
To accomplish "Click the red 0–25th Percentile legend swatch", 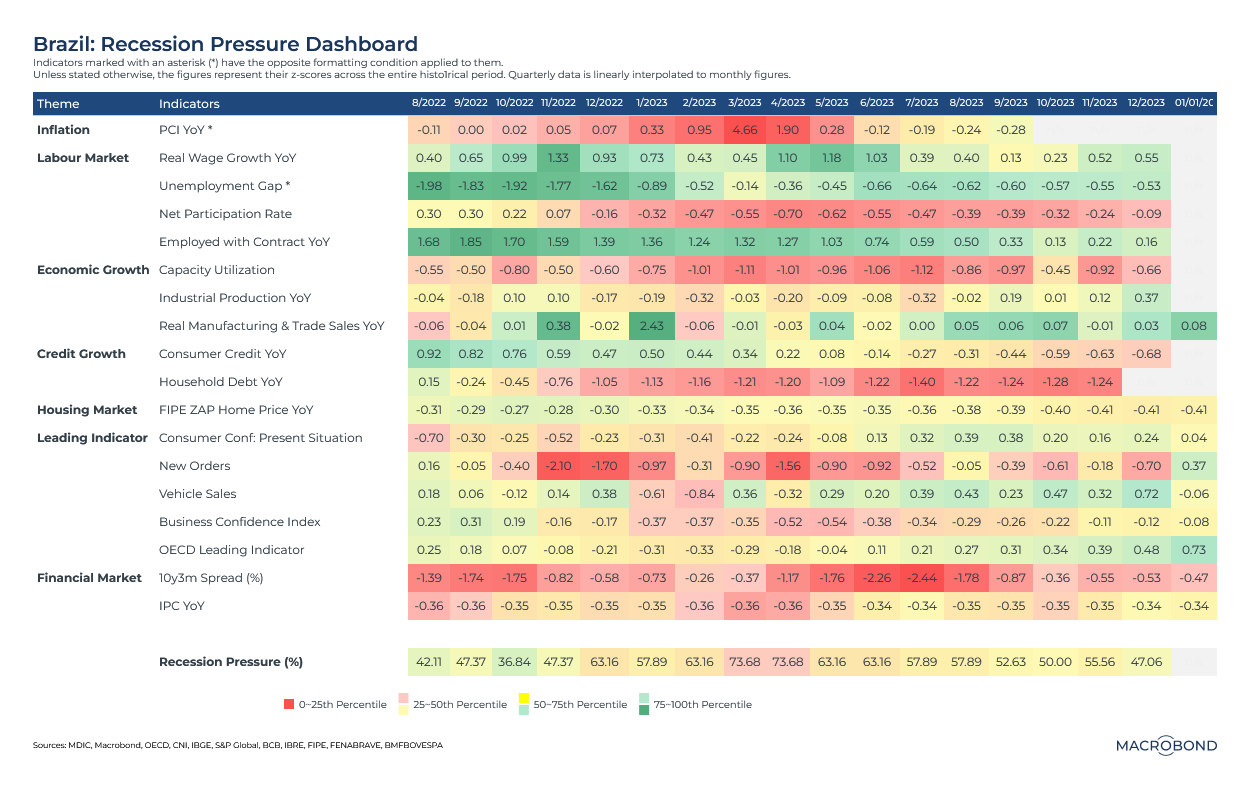I will tap(289, 705).
